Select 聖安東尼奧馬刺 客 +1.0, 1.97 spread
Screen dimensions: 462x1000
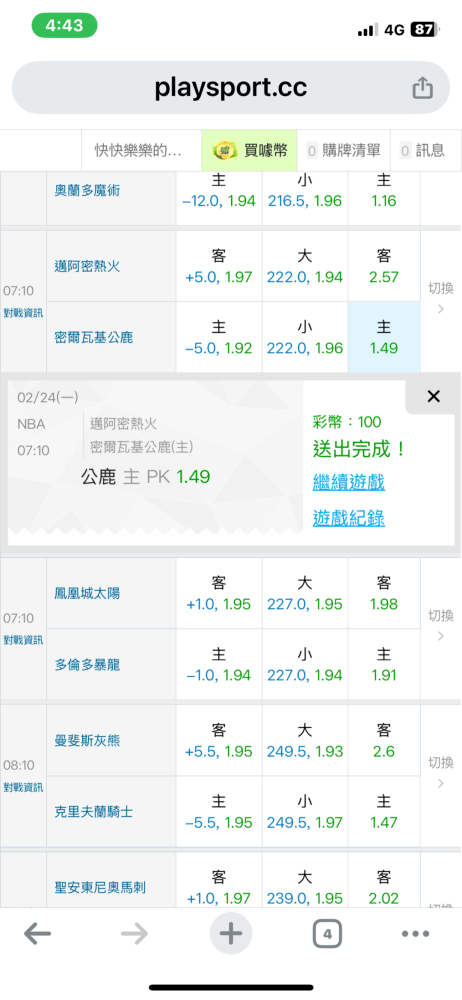[219, 880]
